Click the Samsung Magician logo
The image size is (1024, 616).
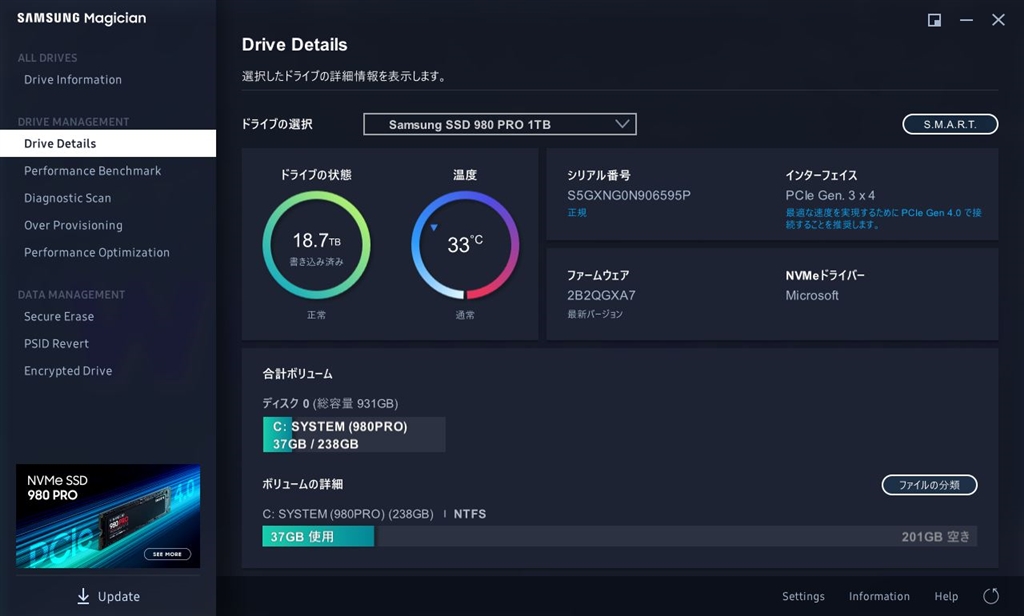82,18
